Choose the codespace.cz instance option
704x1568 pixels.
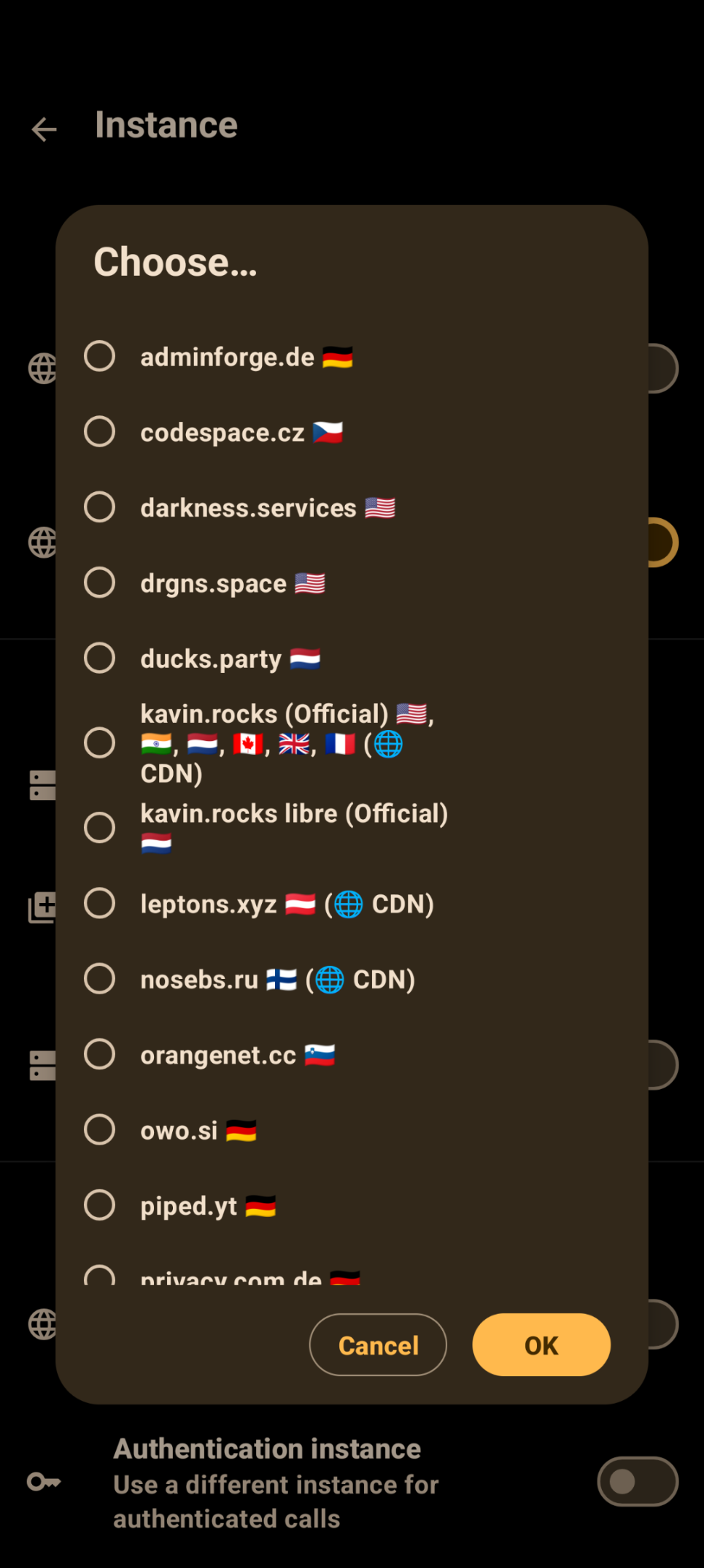click(x=100, y=431)
